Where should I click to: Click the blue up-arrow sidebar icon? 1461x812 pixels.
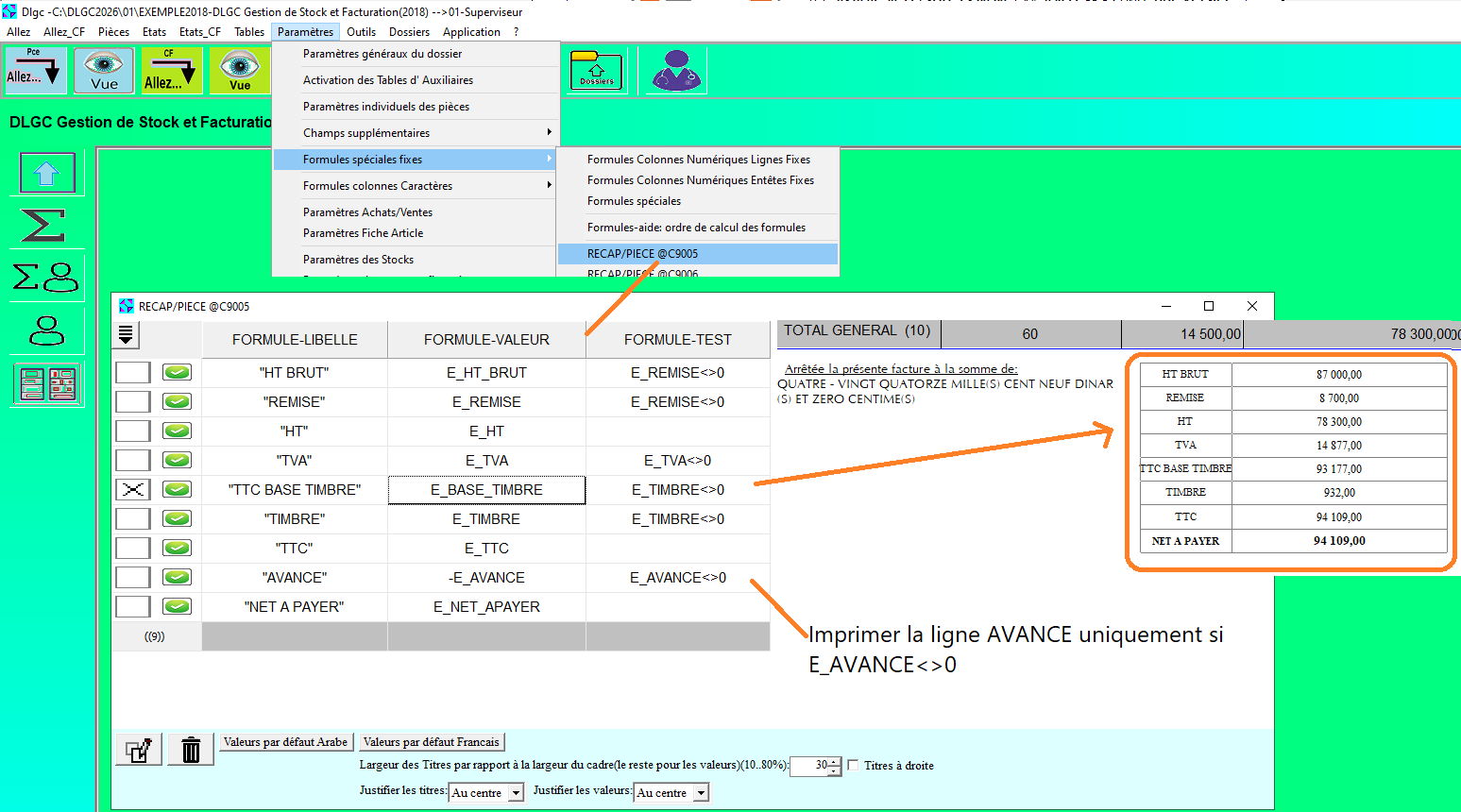coord(46,173)
